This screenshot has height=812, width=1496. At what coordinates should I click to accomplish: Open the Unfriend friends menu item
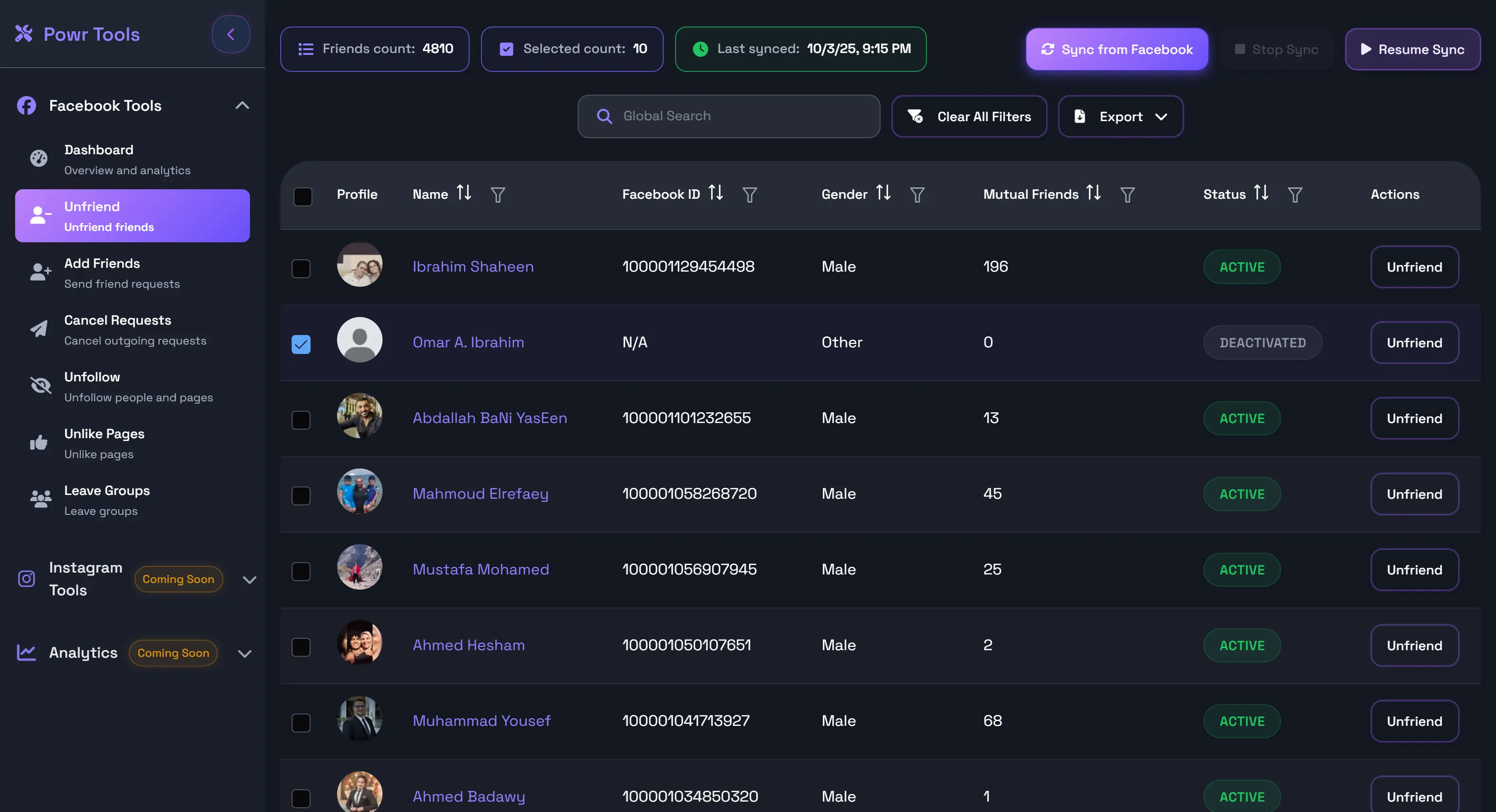(133, 216)
